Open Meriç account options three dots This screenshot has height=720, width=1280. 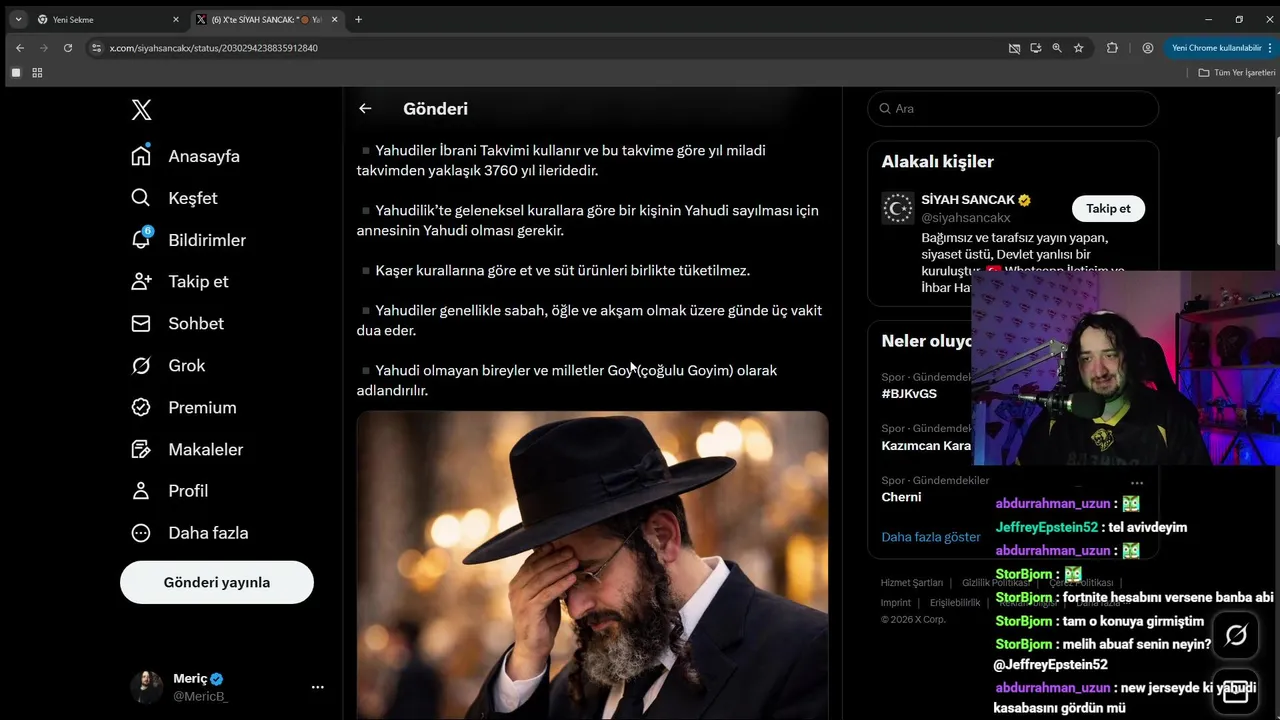318,687
